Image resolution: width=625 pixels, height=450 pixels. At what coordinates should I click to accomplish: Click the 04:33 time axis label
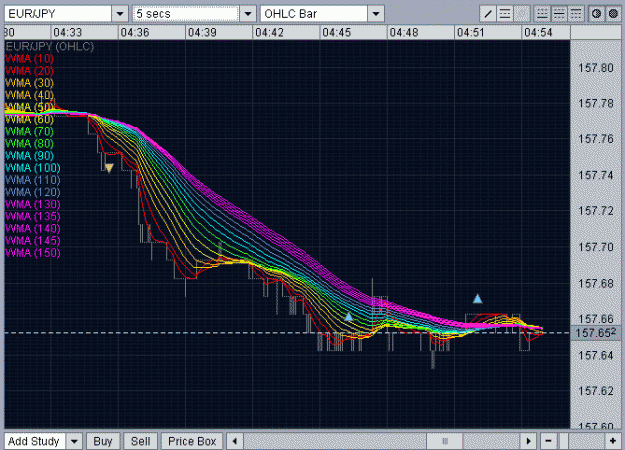[x=67, y=33]
